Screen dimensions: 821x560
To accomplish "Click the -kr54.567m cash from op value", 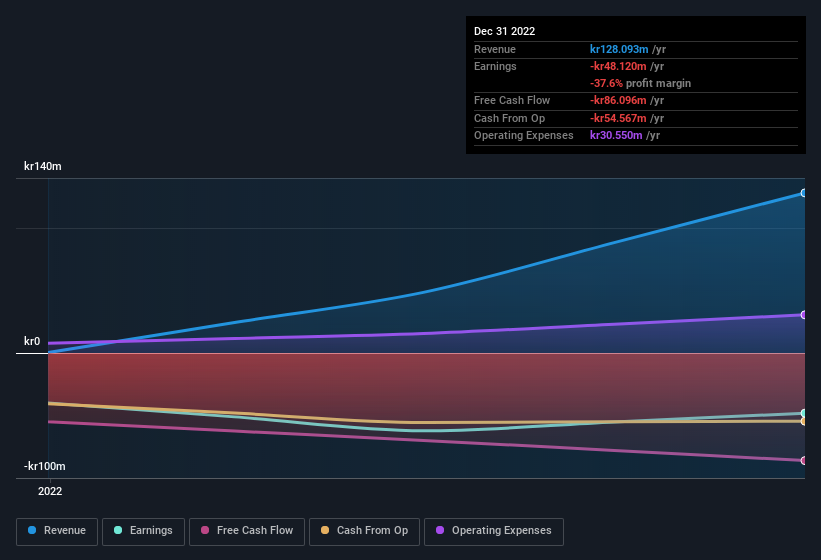I will (618, 118).
